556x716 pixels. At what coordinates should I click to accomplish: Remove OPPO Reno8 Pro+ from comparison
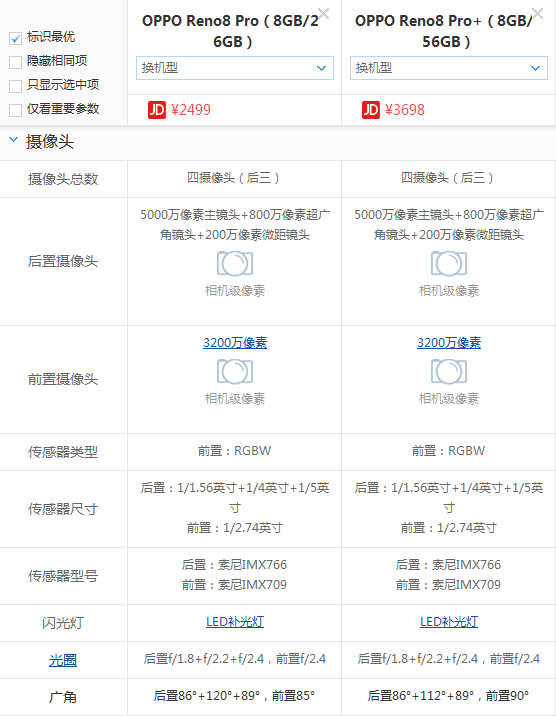pyautogui.click(x=538, y=13)
